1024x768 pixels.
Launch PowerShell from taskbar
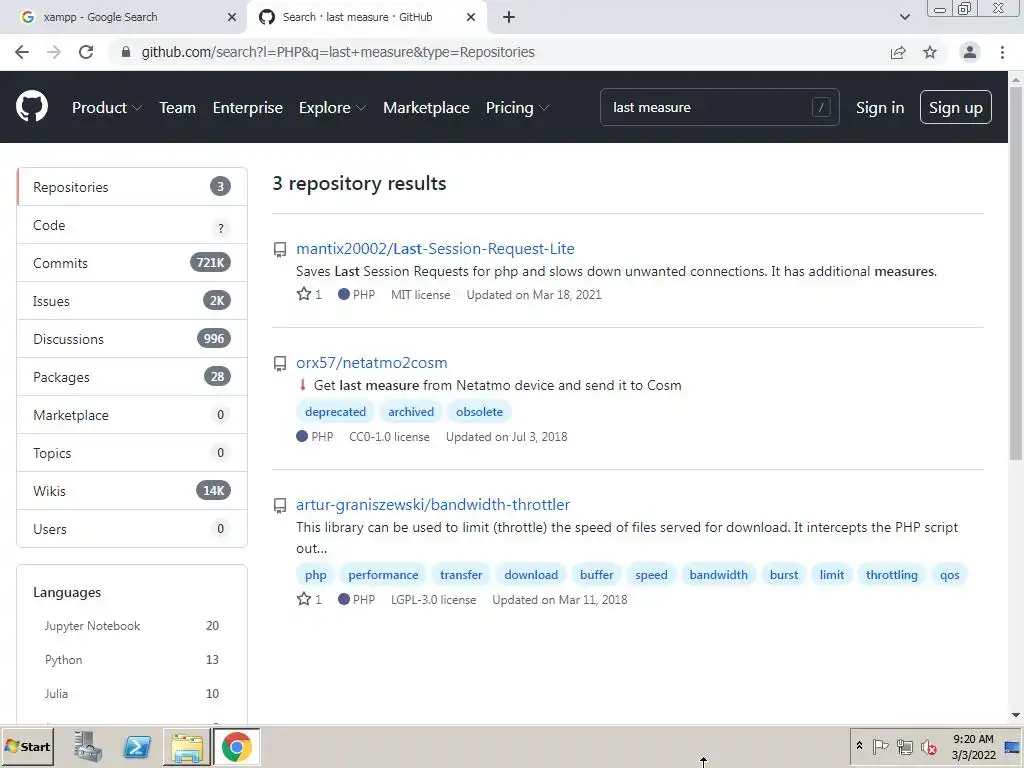(x=137, y=746)
